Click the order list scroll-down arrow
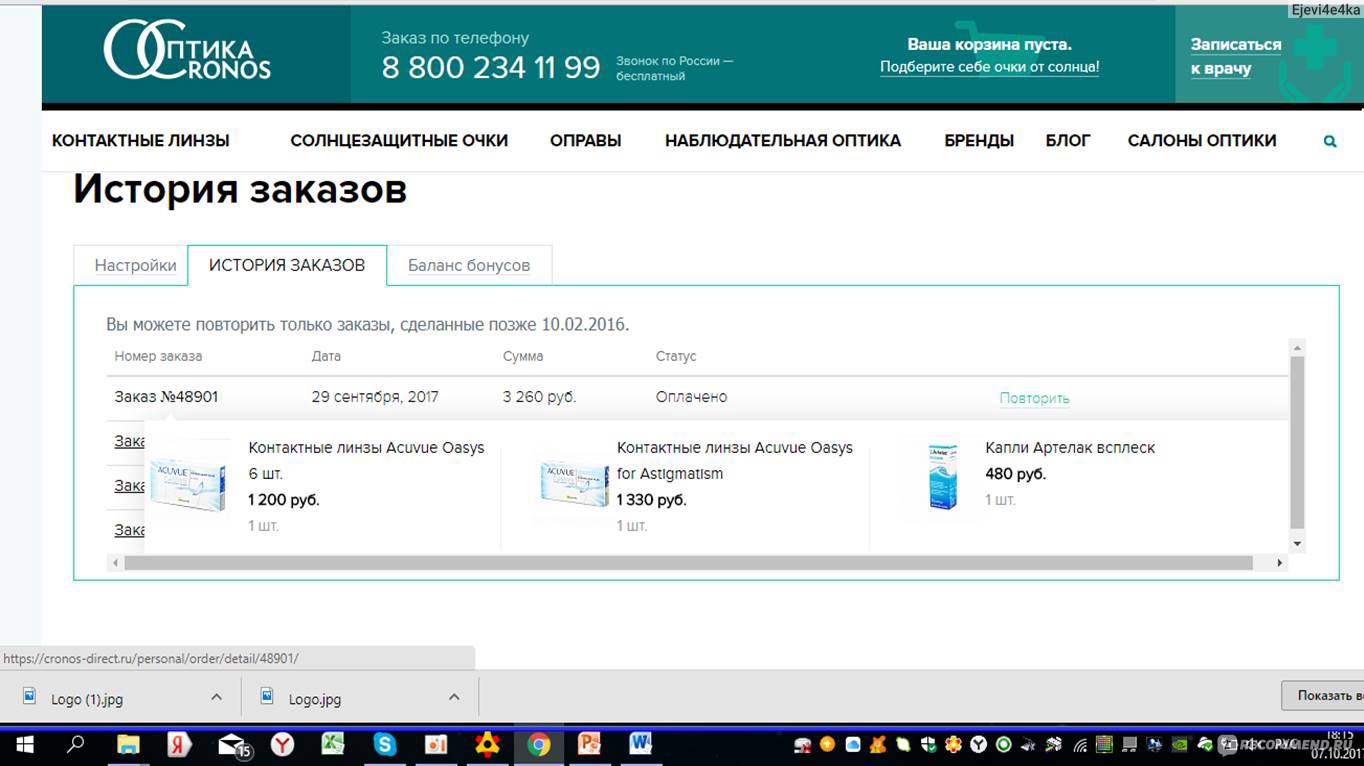1364x766 pixels. tap(1297, 544)
